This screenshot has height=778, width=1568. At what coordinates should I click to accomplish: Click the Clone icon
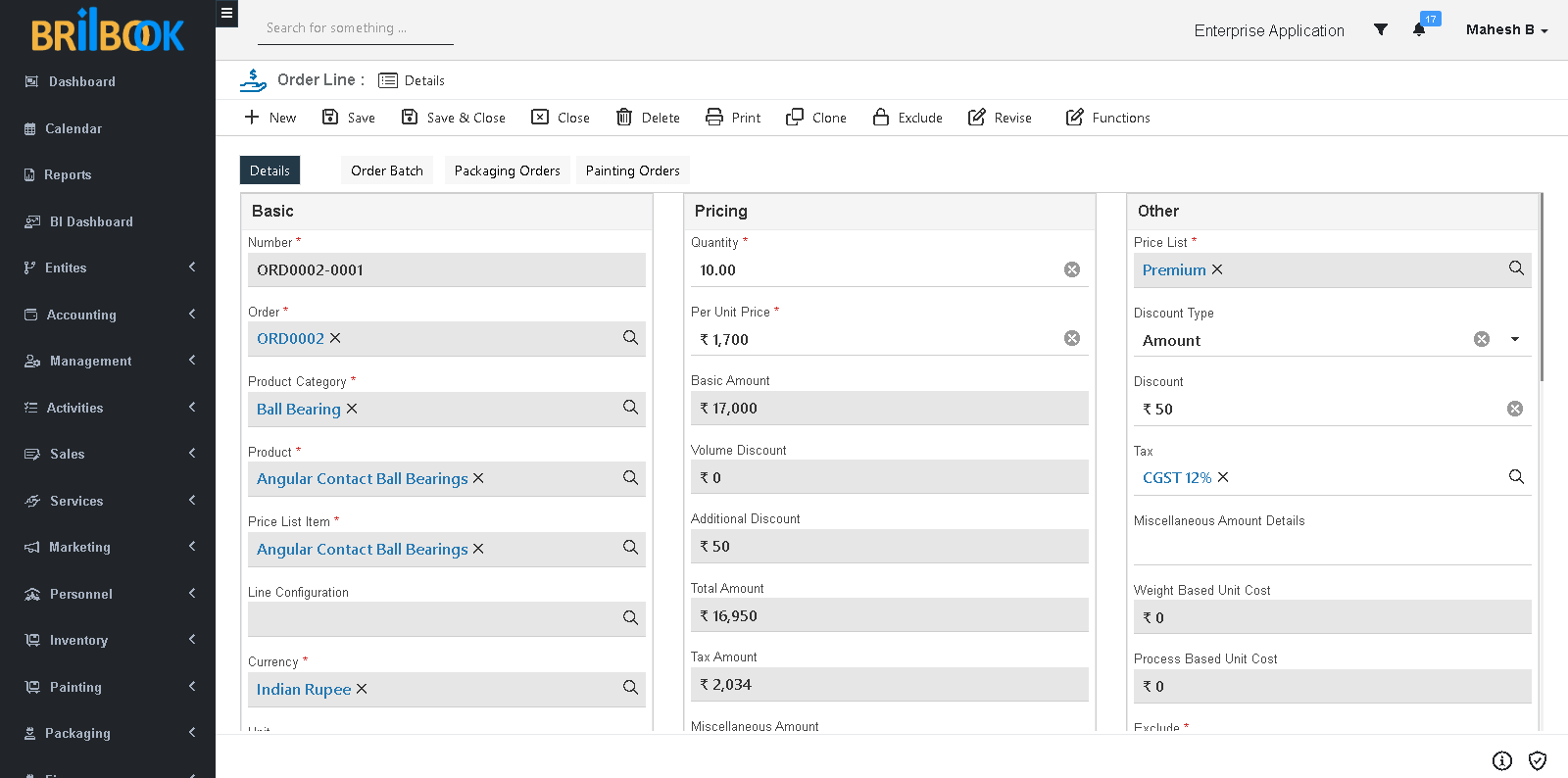click(x=795, y=118)
